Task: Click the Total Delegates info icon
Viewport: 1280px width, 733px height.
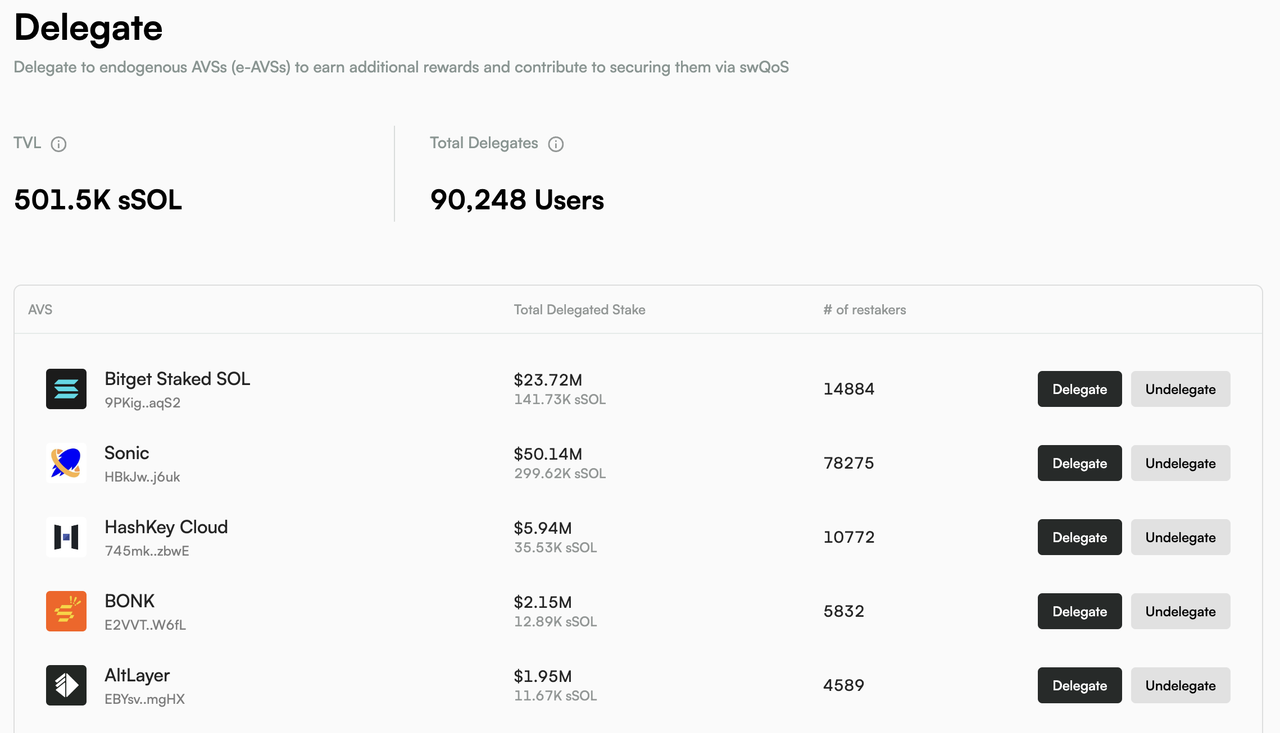Action: [x=556, y=144]
